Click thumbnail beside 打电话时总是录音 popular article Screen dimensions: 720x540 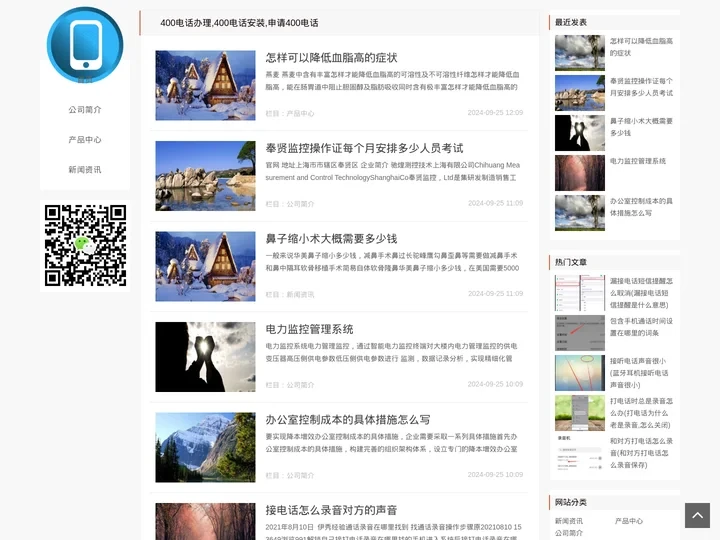[x=579, y=413]
